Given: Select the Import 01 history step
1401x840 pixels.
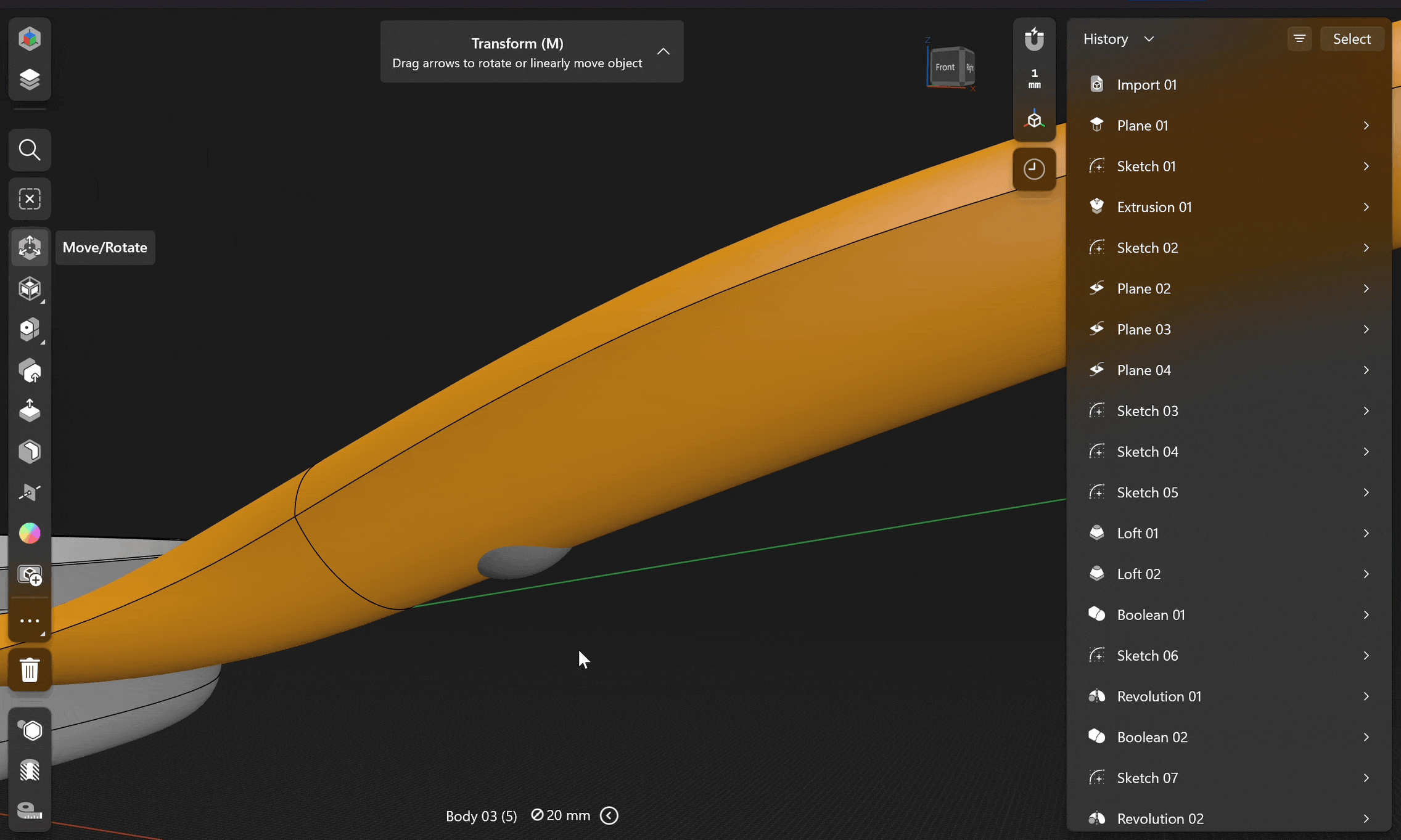Looking at the screenshot, I should pyautogui.click(x=1229, y=84).
